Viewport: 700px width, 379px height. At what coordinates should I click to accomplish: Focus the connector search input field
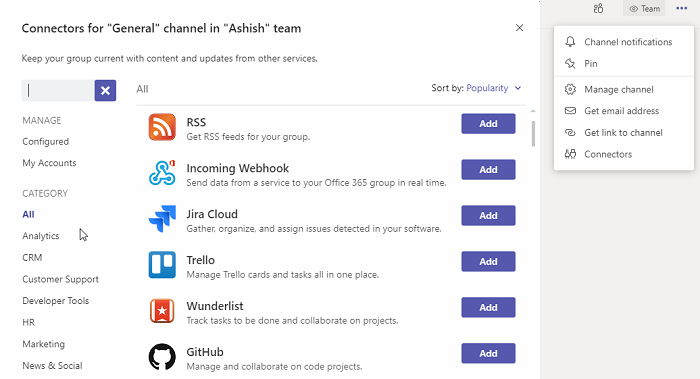pos(58,91)
